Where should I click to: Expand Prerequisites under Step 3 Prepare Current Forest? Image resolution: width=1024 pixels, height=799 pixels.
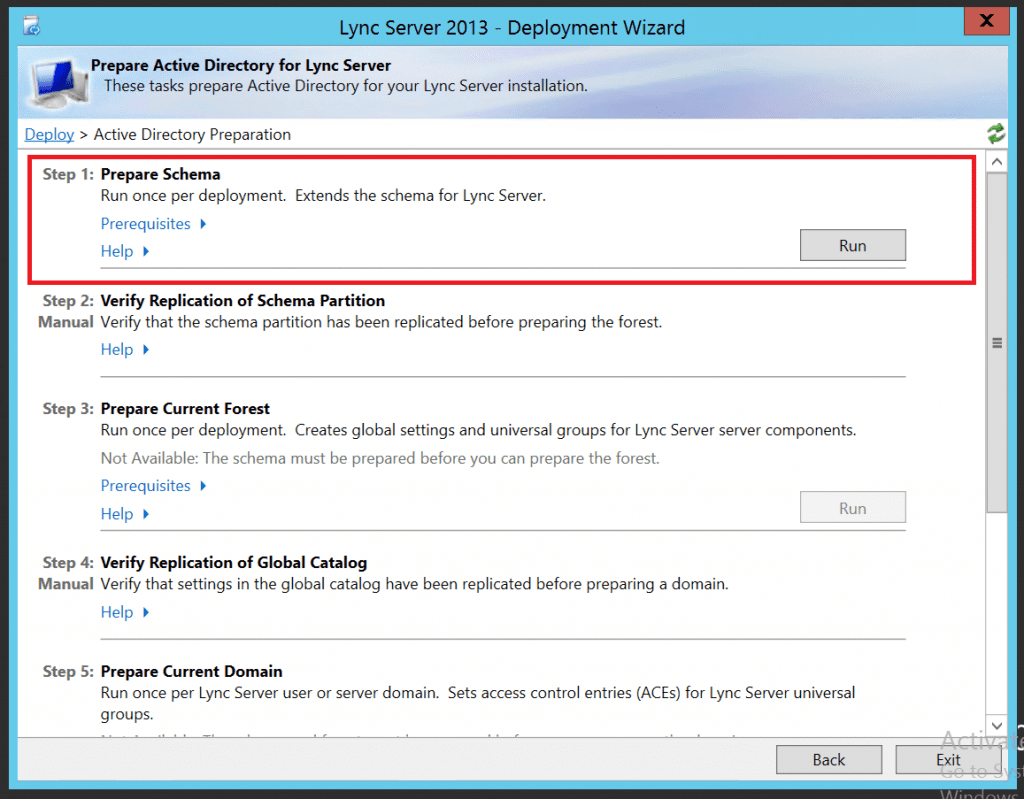tap(147, 485)
